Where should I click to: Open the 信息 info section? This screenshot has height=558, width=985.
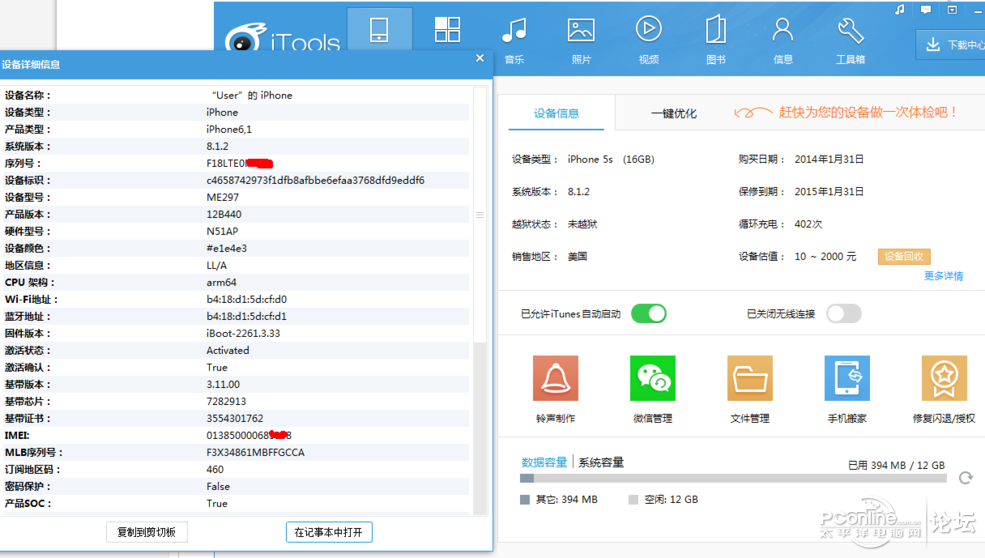[x=783, y=40]
